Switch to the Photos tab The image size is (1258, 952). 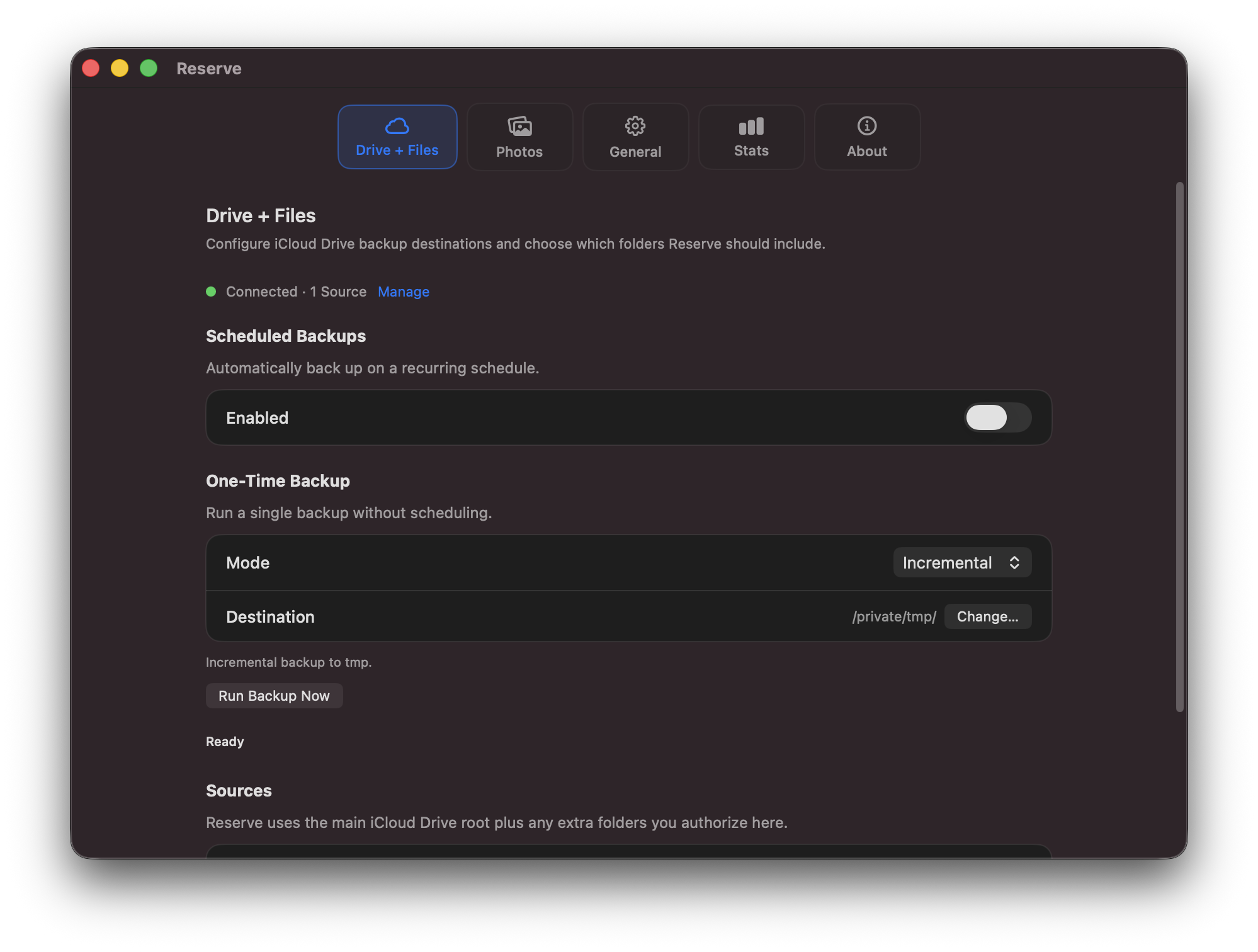519,137
